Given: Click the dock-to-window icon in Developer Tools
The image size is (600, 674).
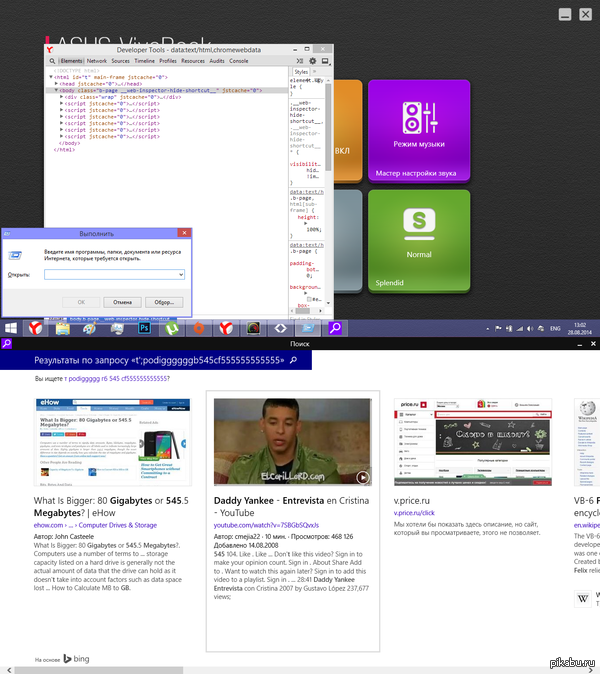Looking at the screenshot, I should coord(324,60).
